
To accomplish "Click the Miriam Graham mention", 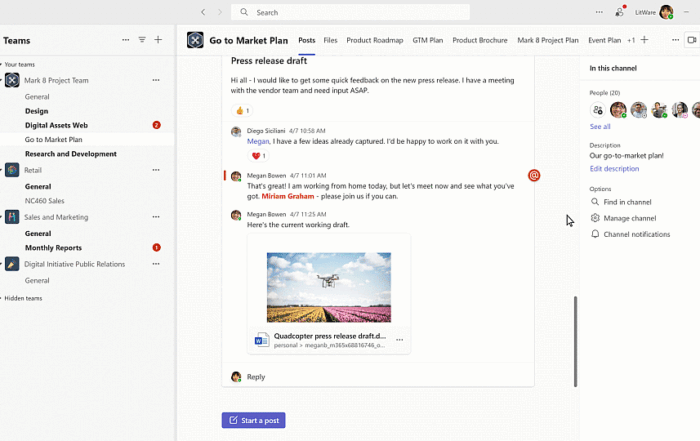I will coord(288,196).
